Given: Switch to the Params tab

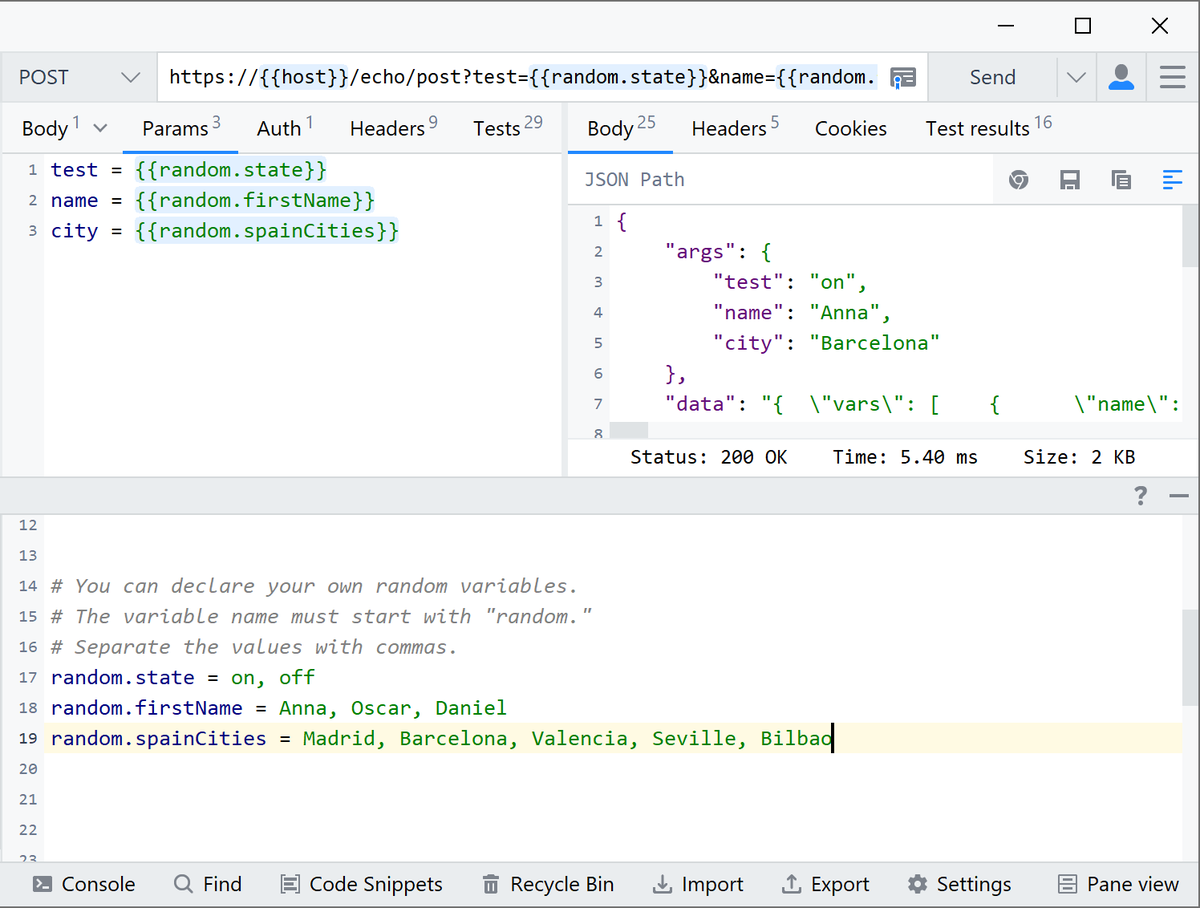Looking at the screenshot, I should pyautogui.click(x=181, y=128).
